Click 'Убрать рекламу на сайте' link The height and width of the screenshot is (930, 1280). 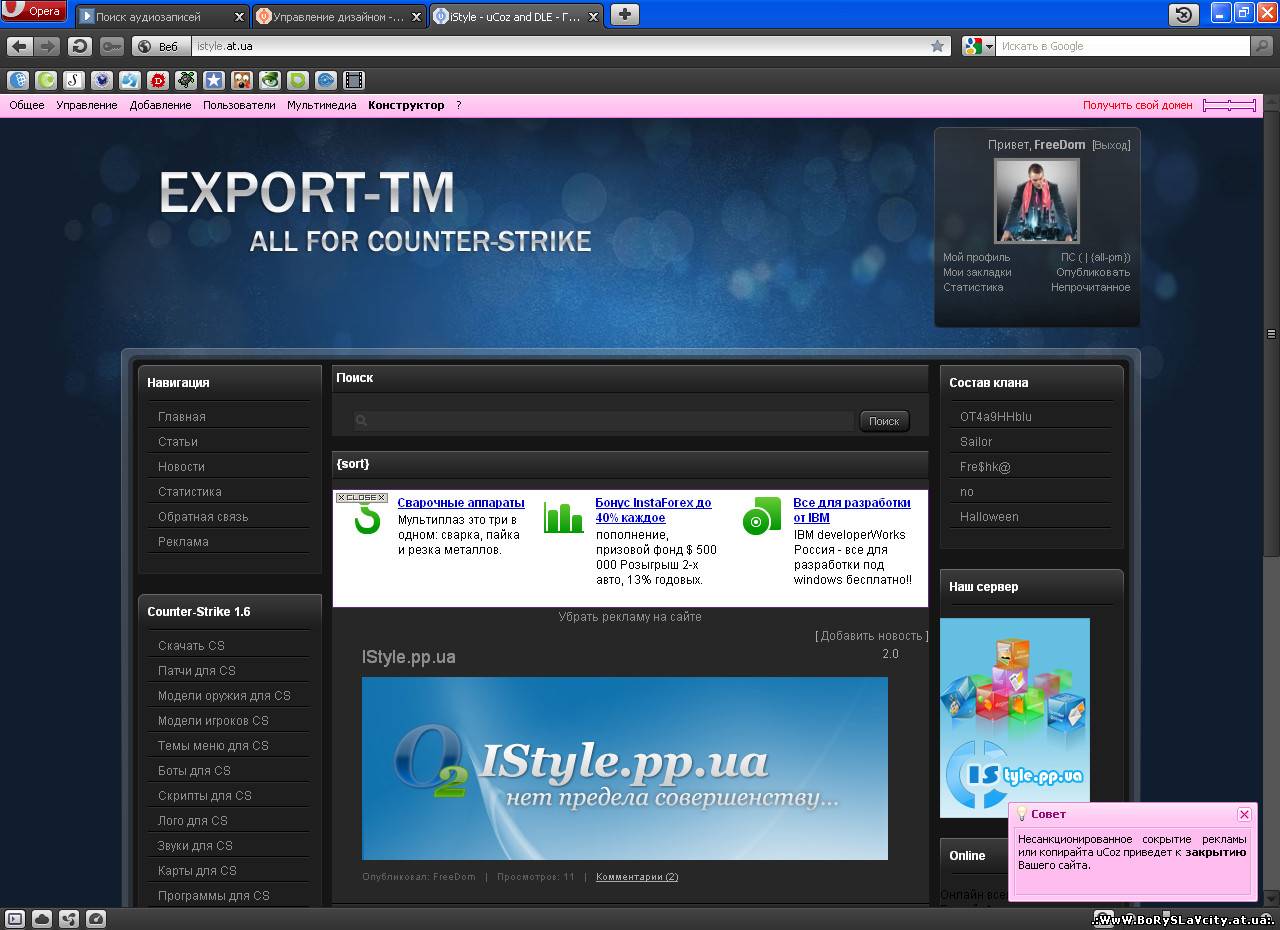630,617
